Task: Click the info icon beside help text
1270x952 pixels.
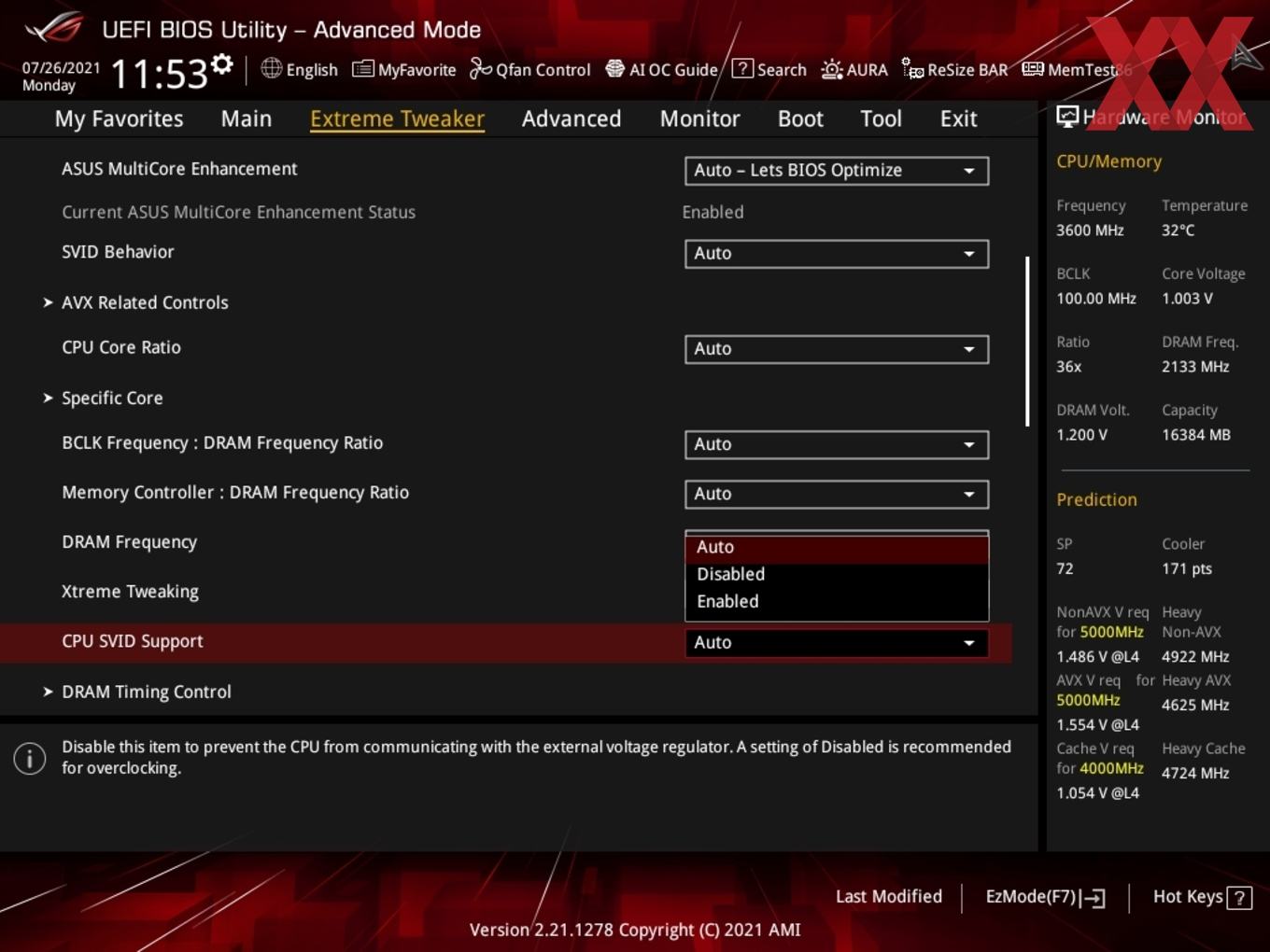Action: 29,758
